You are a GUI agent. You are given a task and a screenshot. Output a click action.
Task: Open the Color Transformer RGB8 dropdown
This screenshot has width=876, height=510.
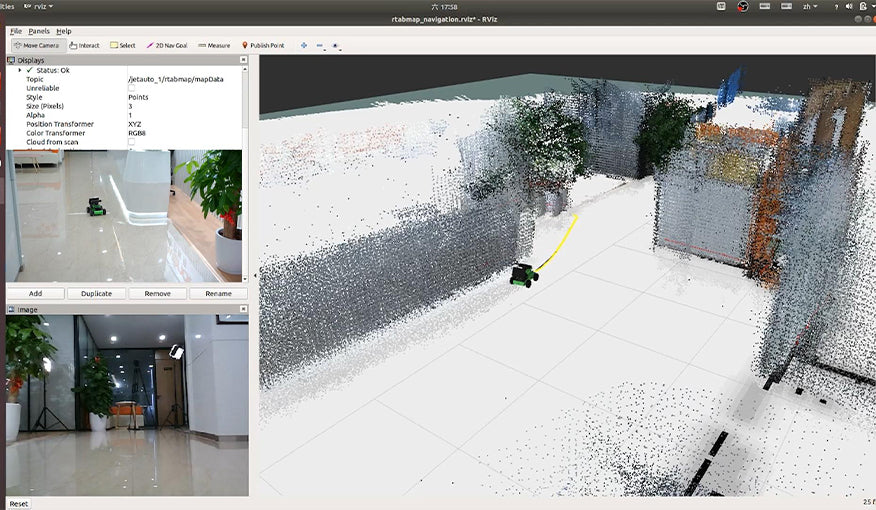[x=180, y=133]
